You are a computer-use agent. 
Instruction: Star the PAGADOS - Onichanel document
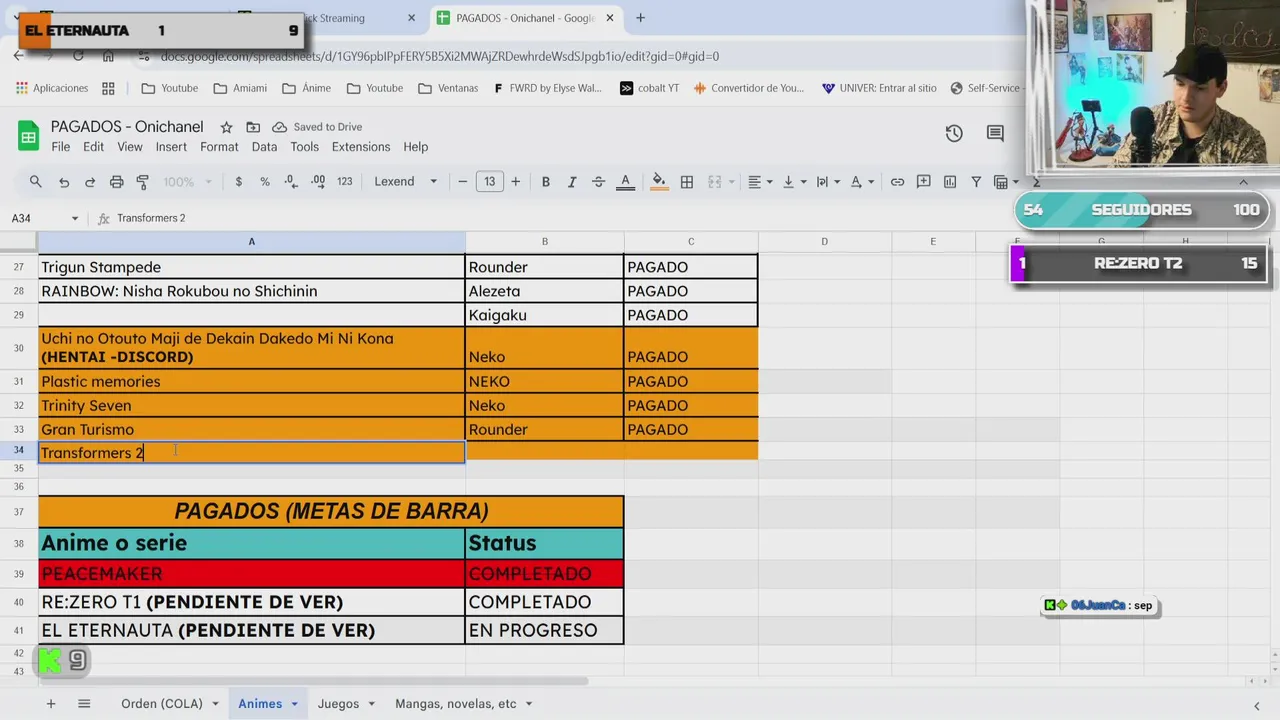[x=226, y=127]
